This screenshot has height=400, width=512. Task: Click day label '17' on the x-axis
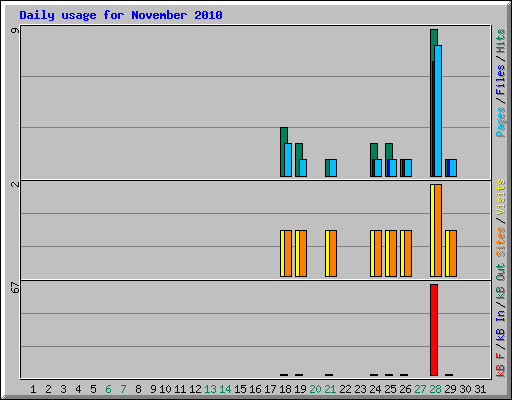tap(270, 389)
